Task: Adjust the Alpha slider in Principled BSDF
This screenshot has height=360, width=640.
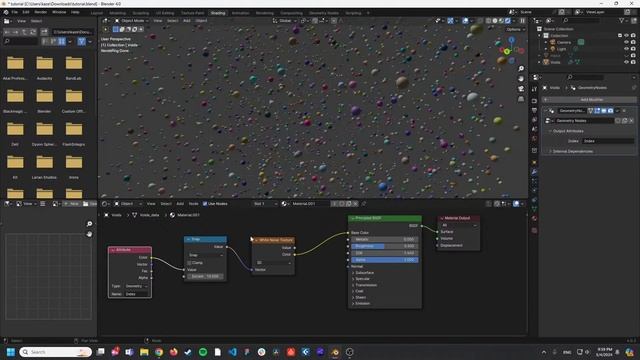Action: click(x=384, y=260)
